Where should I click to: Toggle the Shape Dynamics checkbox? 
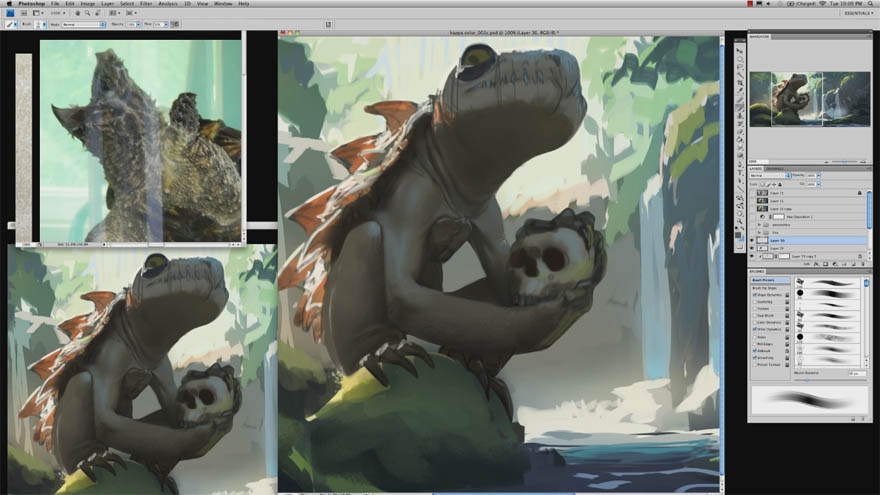pos(754,295)
